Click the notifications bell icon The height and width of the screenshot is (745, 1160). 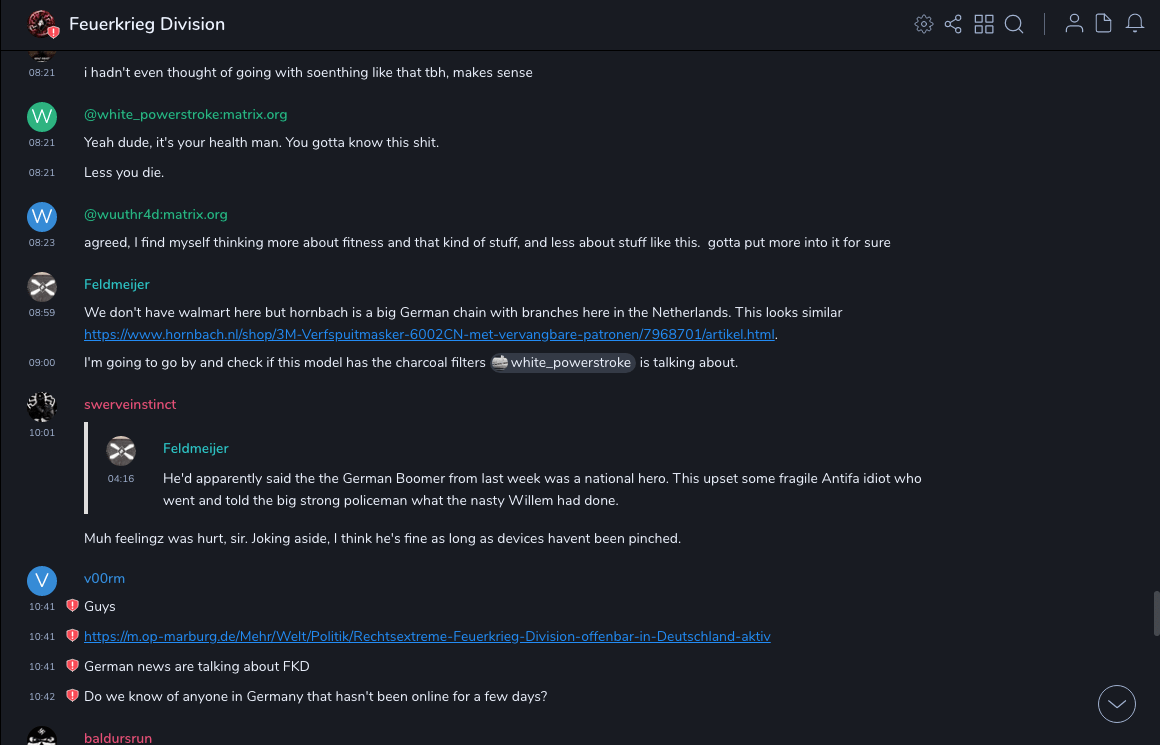1135,24
